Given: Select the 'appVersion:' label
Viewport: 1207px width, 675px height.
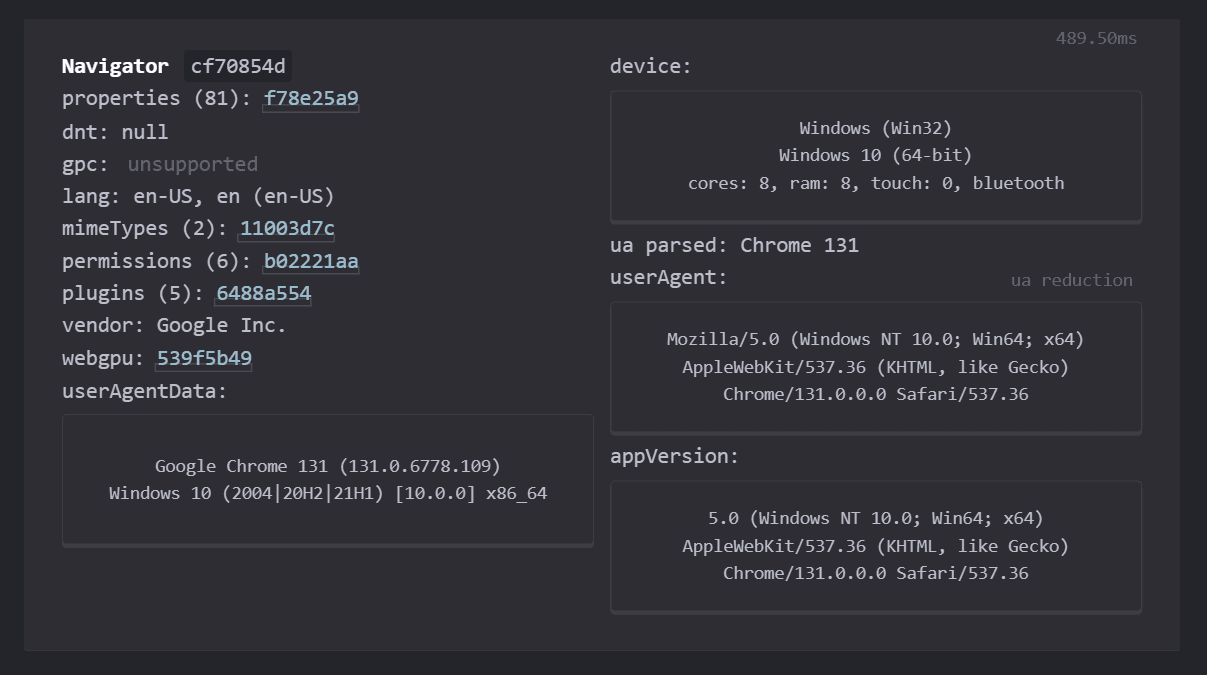Looking at the screenshot, I should (675, 456).
